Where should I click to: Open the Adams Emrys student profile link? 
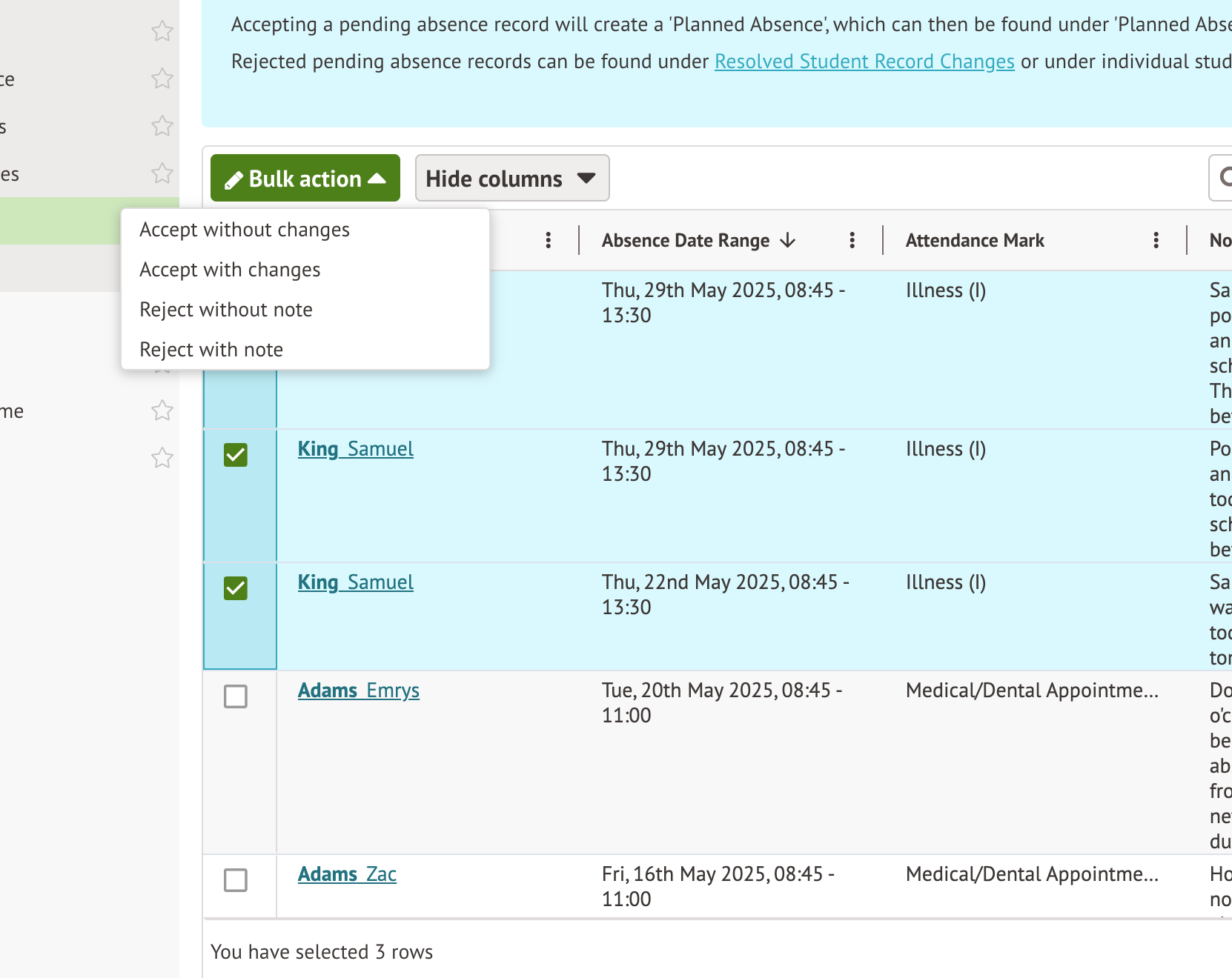(x=358, y=691)
